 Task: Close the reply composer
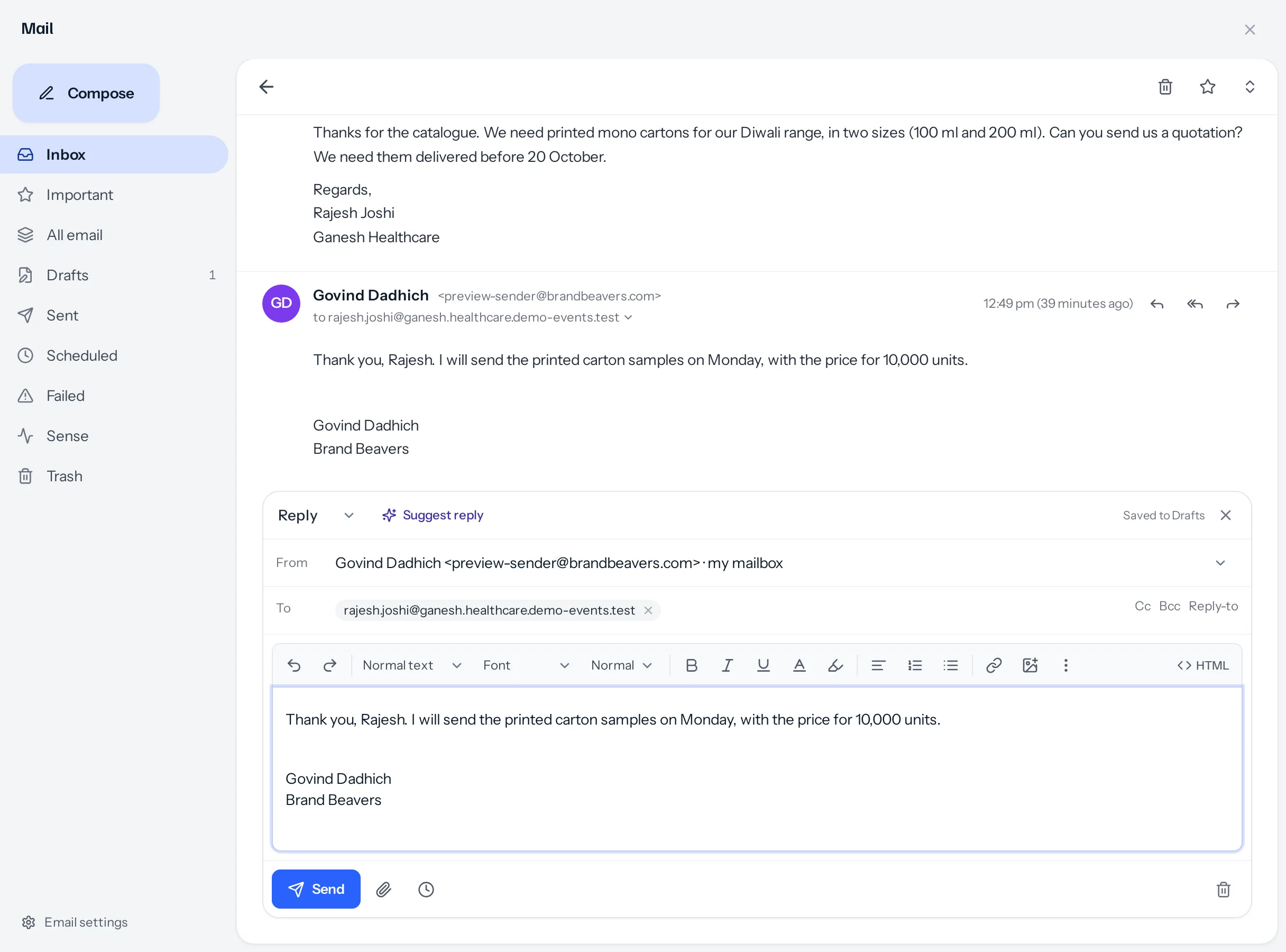pos(1226,515)
